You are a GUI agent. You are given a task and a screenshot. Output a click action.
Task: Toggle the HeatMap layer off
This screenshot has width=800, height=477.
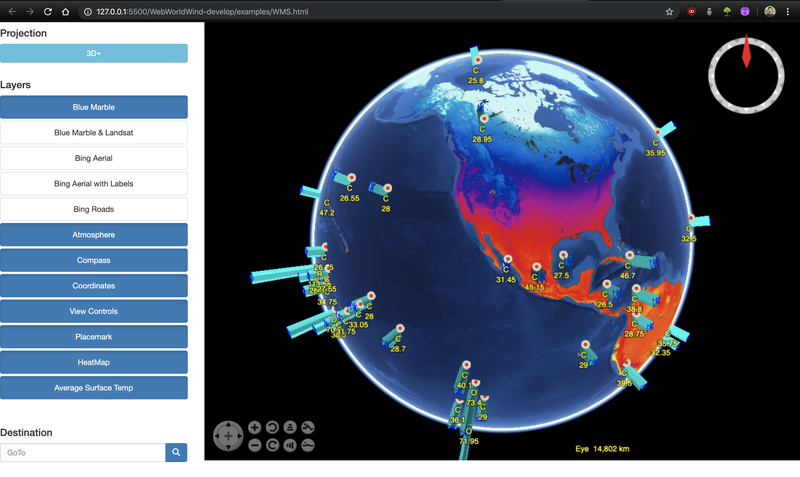click(x=94, y=362)
